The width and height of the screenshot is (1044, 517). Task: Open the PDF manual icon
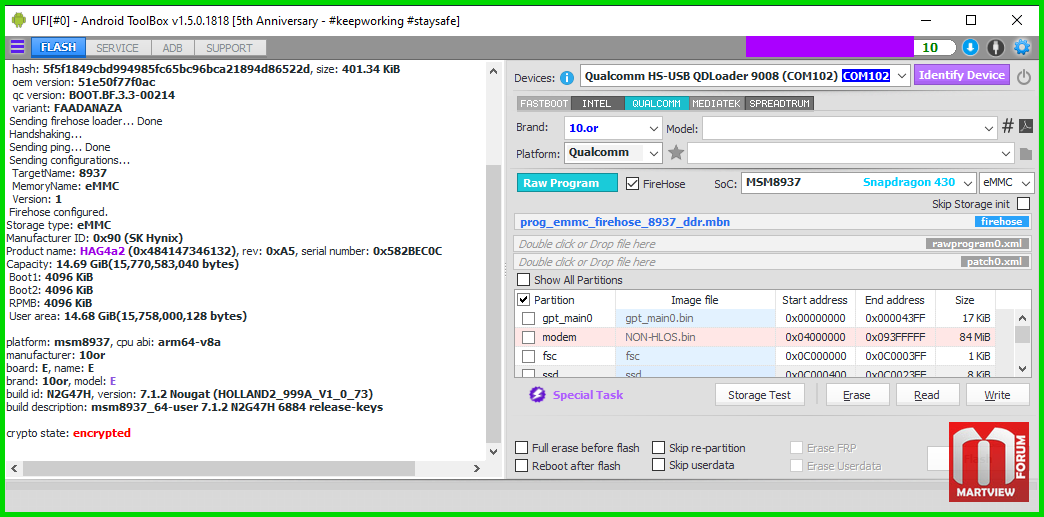pos(1026,127)
